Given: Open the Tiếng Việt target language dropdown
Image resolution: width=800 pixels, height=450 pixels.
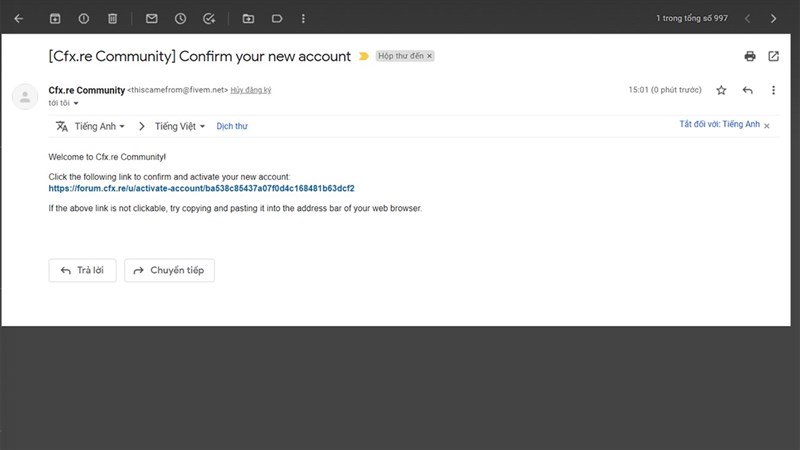Looking at the screenshot, I should (180, 126).
